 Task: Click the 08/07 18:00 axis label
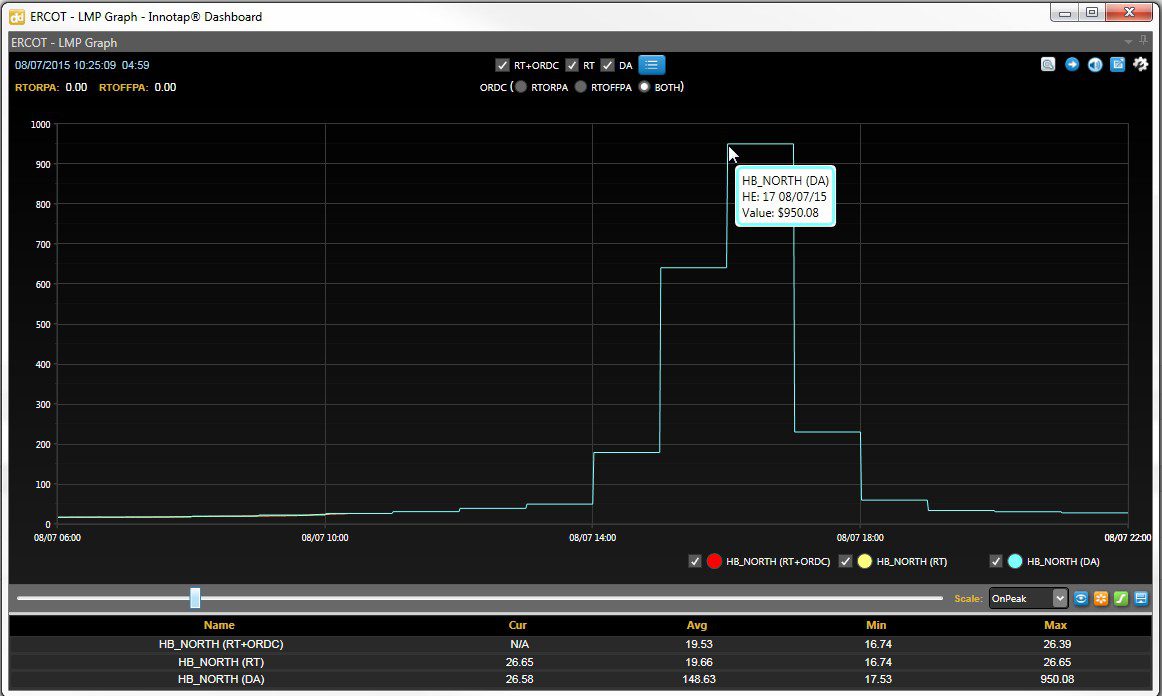pyautogui.click(x=860, y=537)
